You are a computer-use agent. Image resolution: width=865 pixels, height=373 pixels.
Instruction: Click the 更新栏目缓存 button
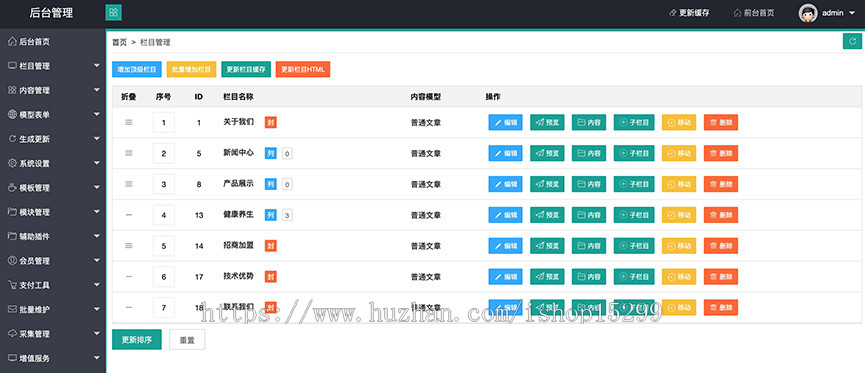pos(246,70)
